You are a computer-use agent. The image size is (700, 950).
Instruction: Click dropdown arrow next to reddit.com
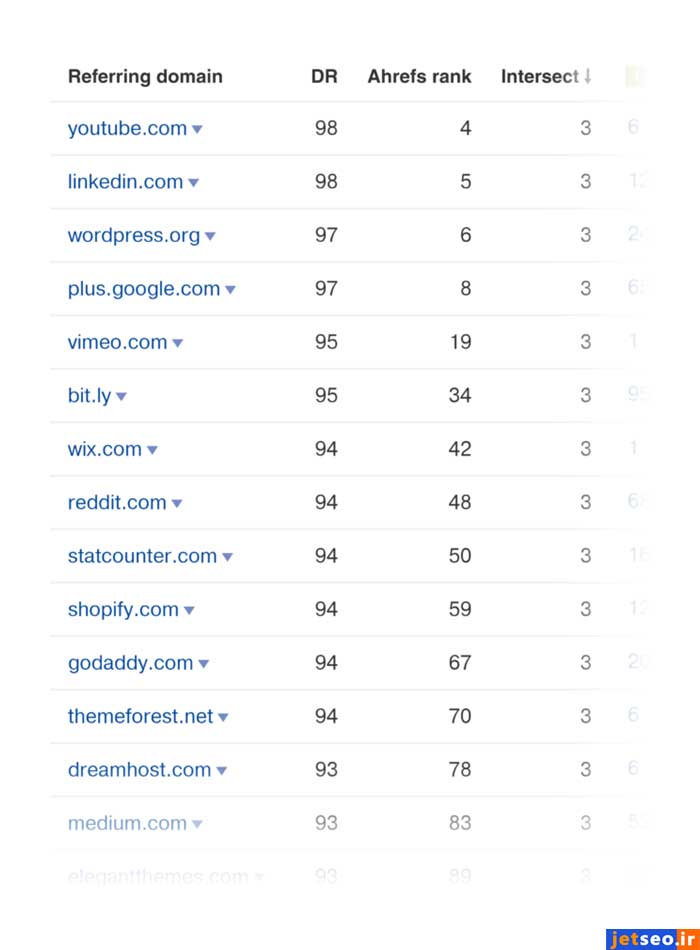click(x=177, y=504)
